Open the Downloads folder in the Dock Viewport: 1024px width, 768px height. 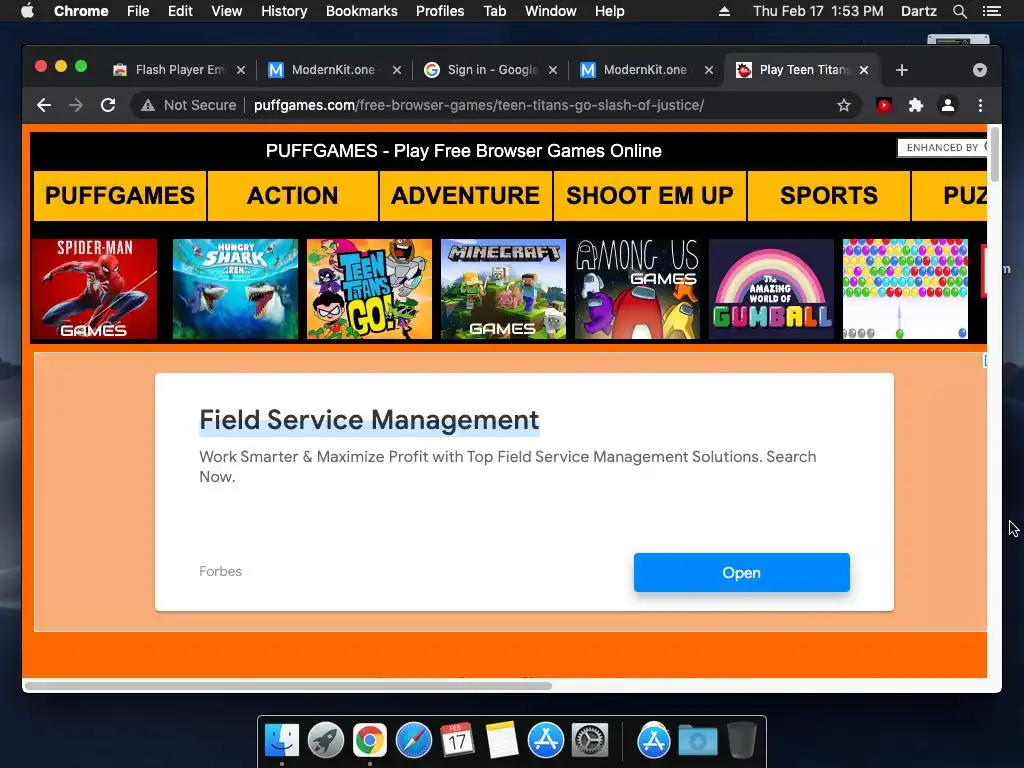[697, 741]
